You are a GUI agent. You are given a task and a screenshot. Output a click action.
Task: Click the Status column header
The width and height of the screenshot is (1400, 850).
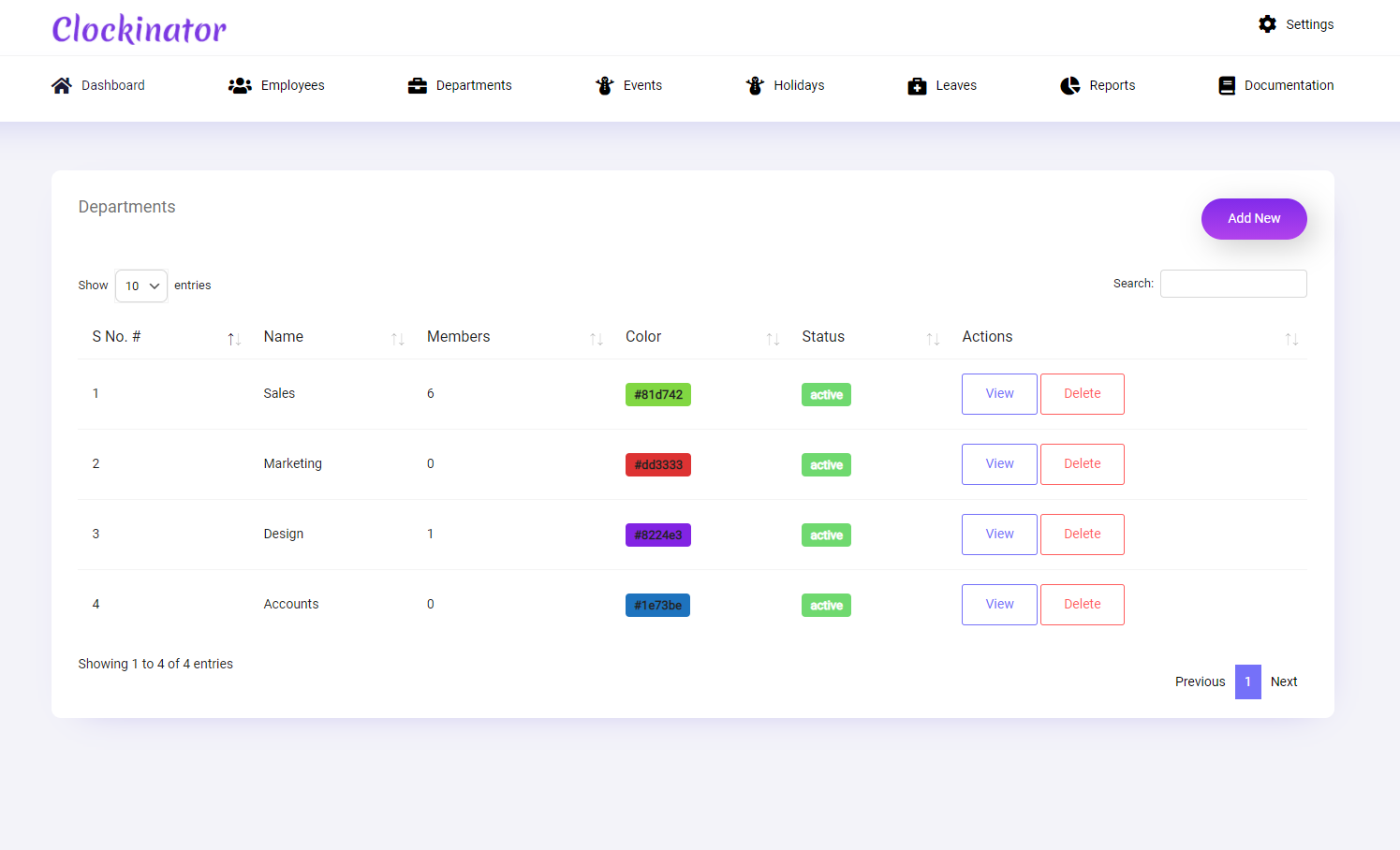(x=823, y=337)
